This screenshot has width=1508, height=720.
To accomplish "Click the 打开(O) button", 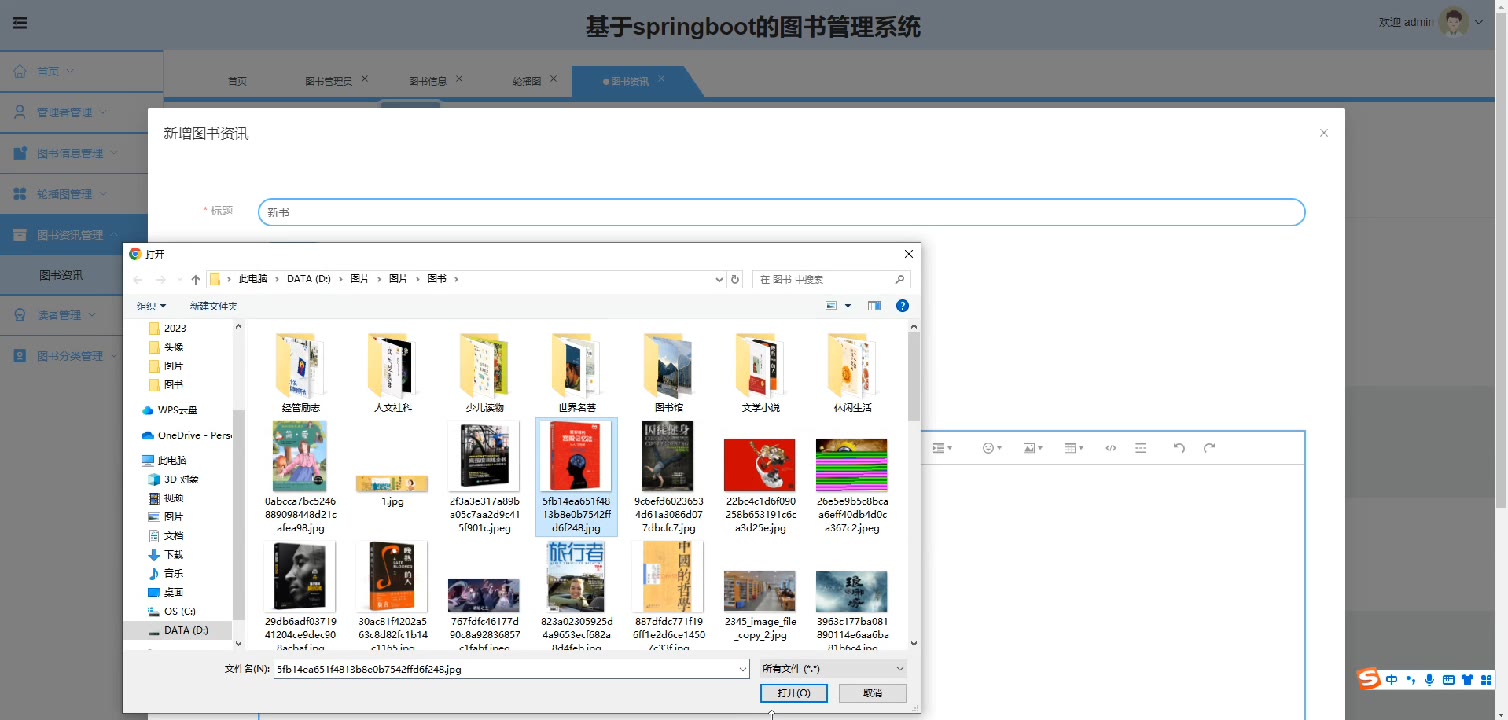I will [x=793, y=693].
